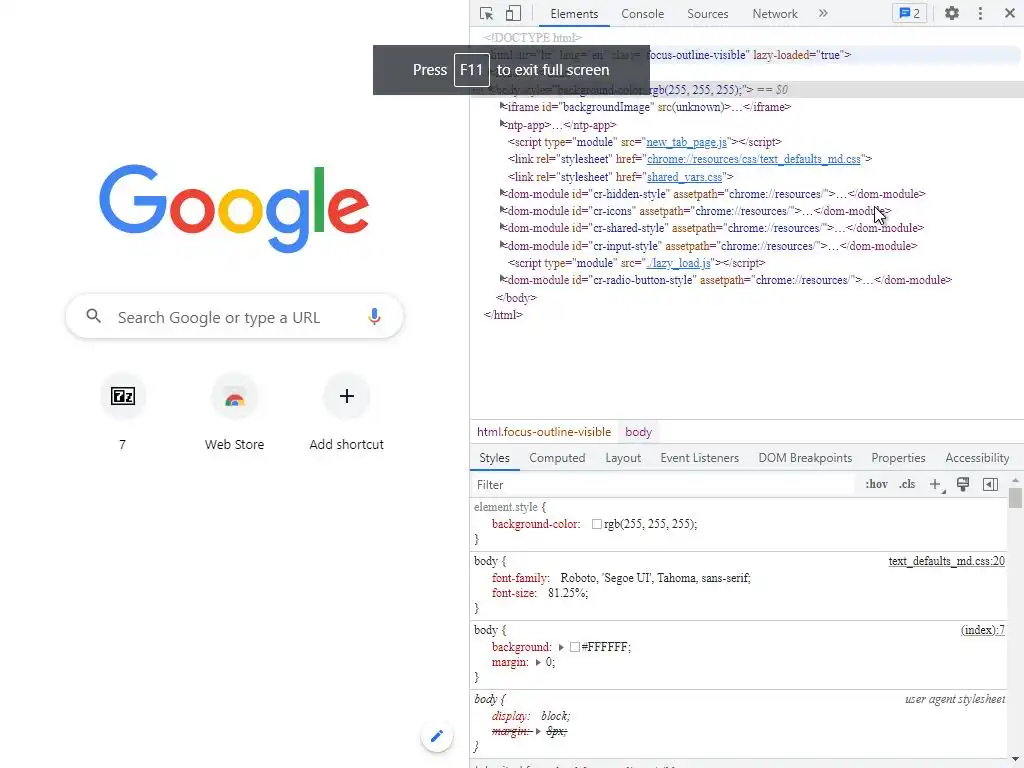This screenshot has height=768, width=1024.
Task: Open source text_defaults_md.css:20
Action: (x=946, y=561)
